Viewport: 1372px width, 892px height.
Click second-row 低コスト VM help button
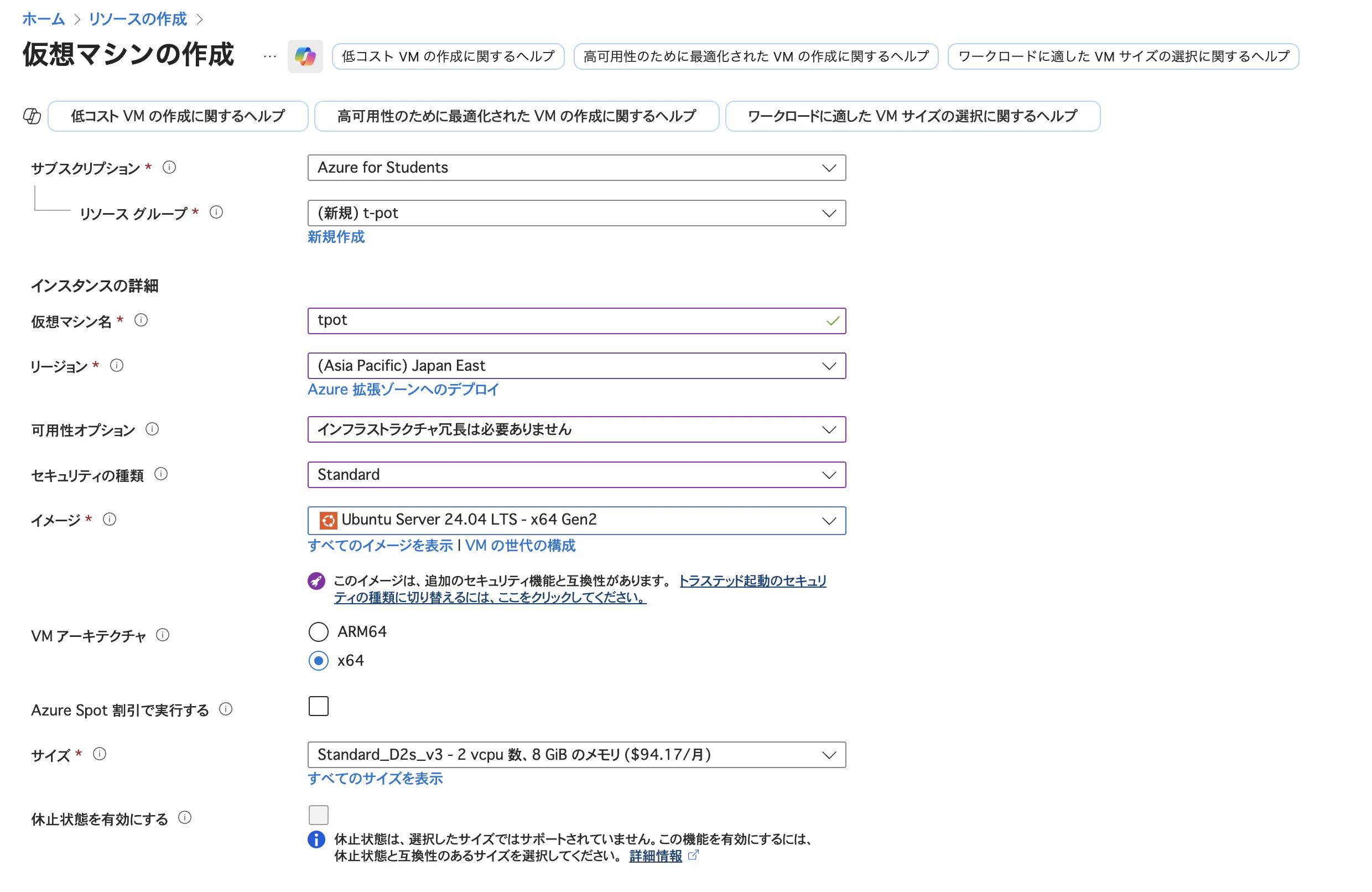(178, 116)
